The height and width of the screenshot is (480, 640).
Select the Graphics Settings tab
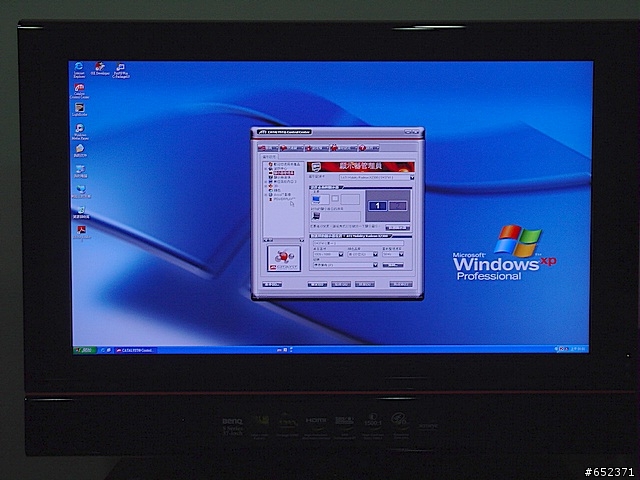270,157
